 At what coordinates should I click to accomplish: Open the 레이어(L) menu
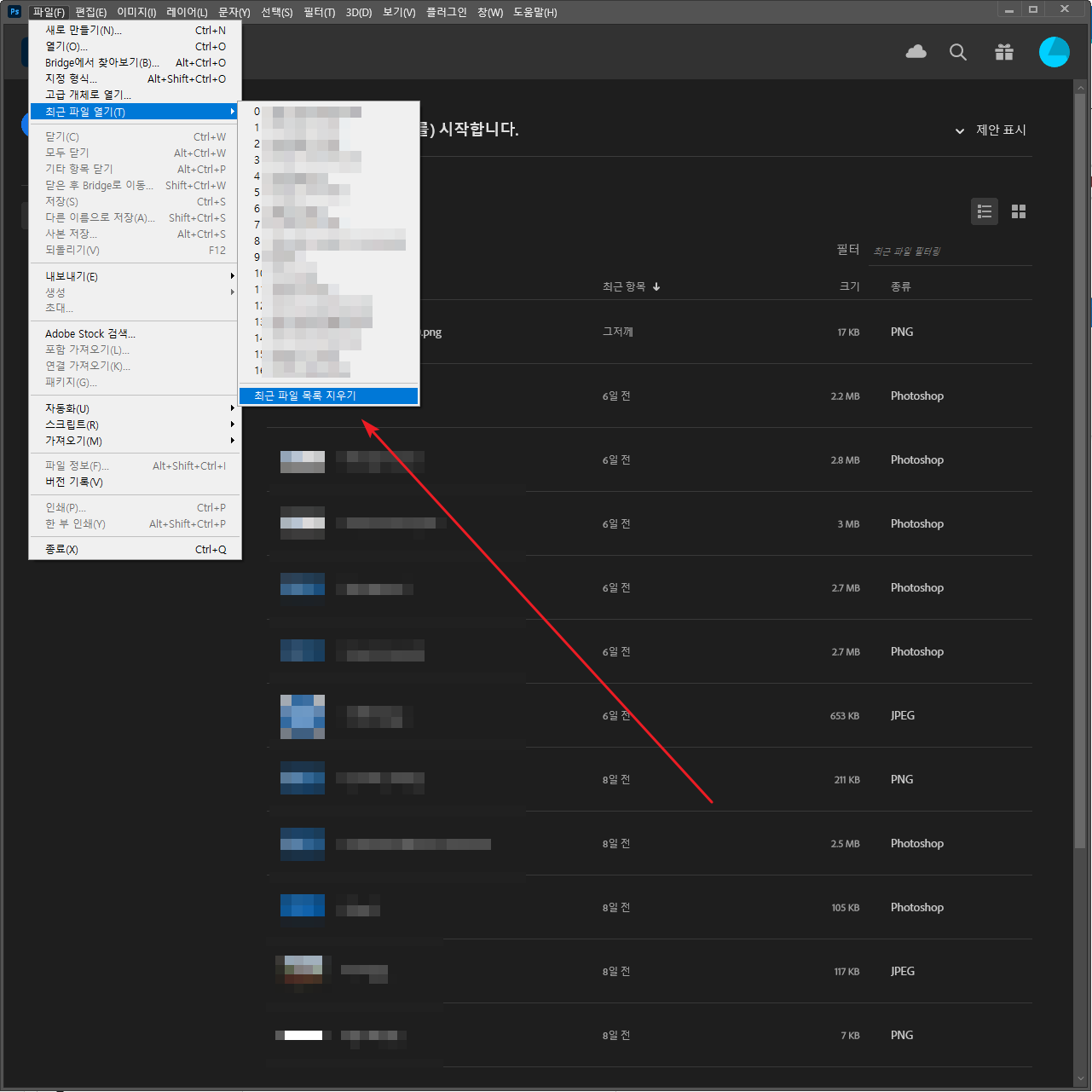point(187,12)
